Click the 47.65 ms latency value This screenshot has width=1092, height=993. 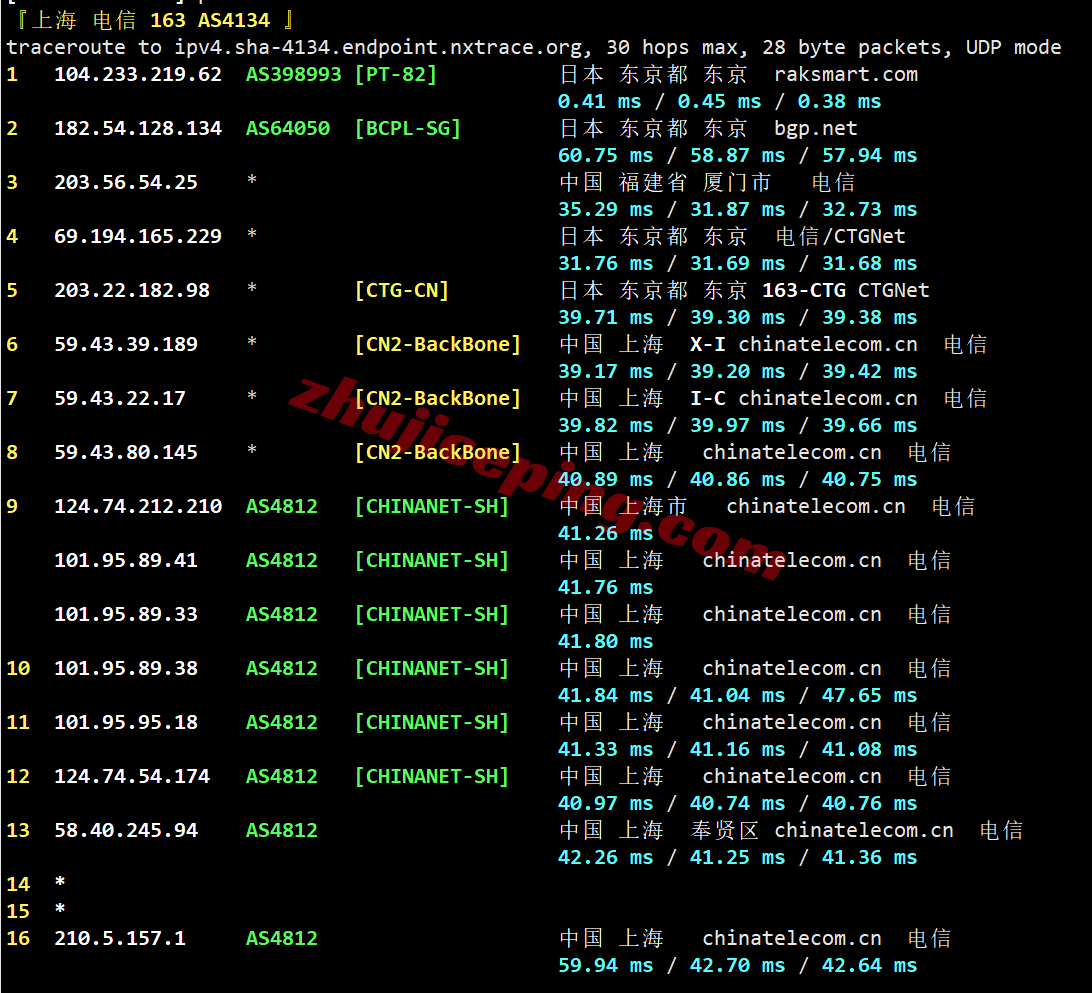[869, 696]
